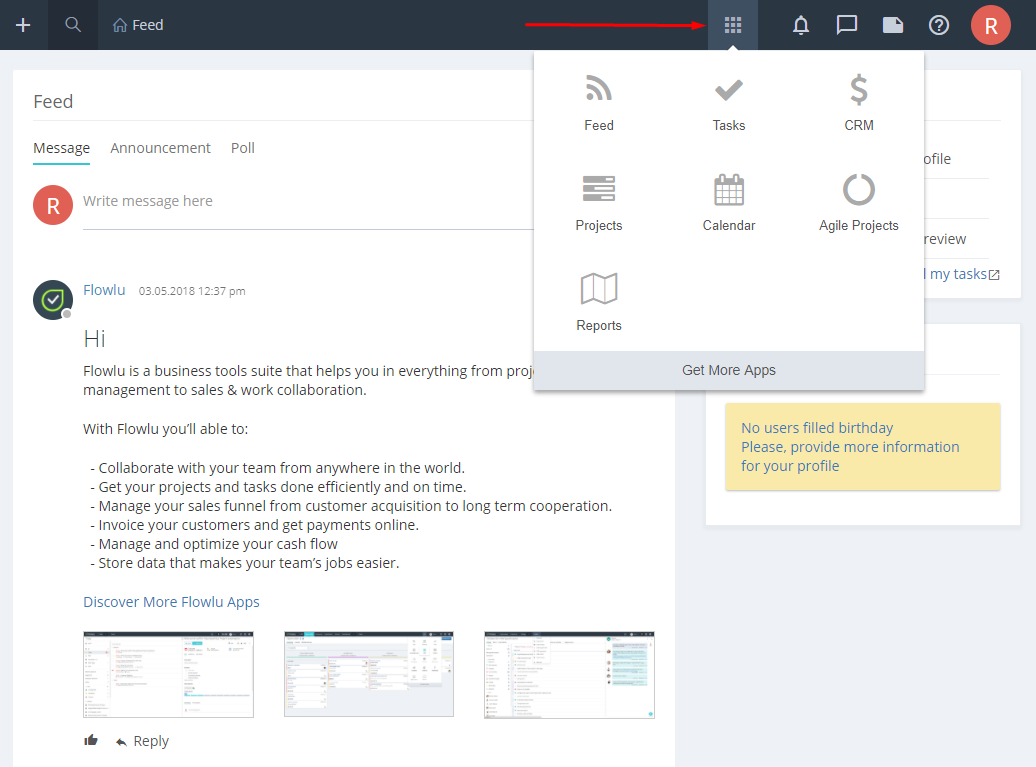The image size is (1036, 767).
Task: Switch to the Announcement tab
Action: coord(161,149)
